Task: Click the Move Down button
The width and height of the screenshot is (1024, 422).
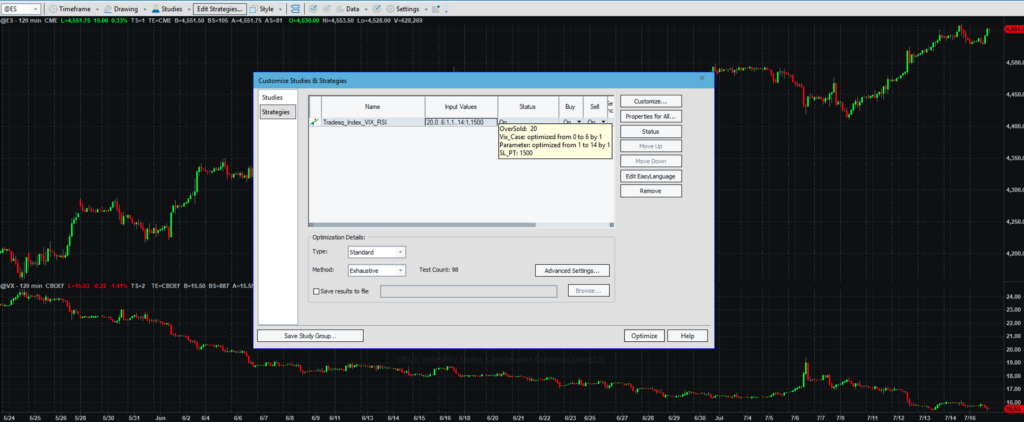Action: point(650,161)
